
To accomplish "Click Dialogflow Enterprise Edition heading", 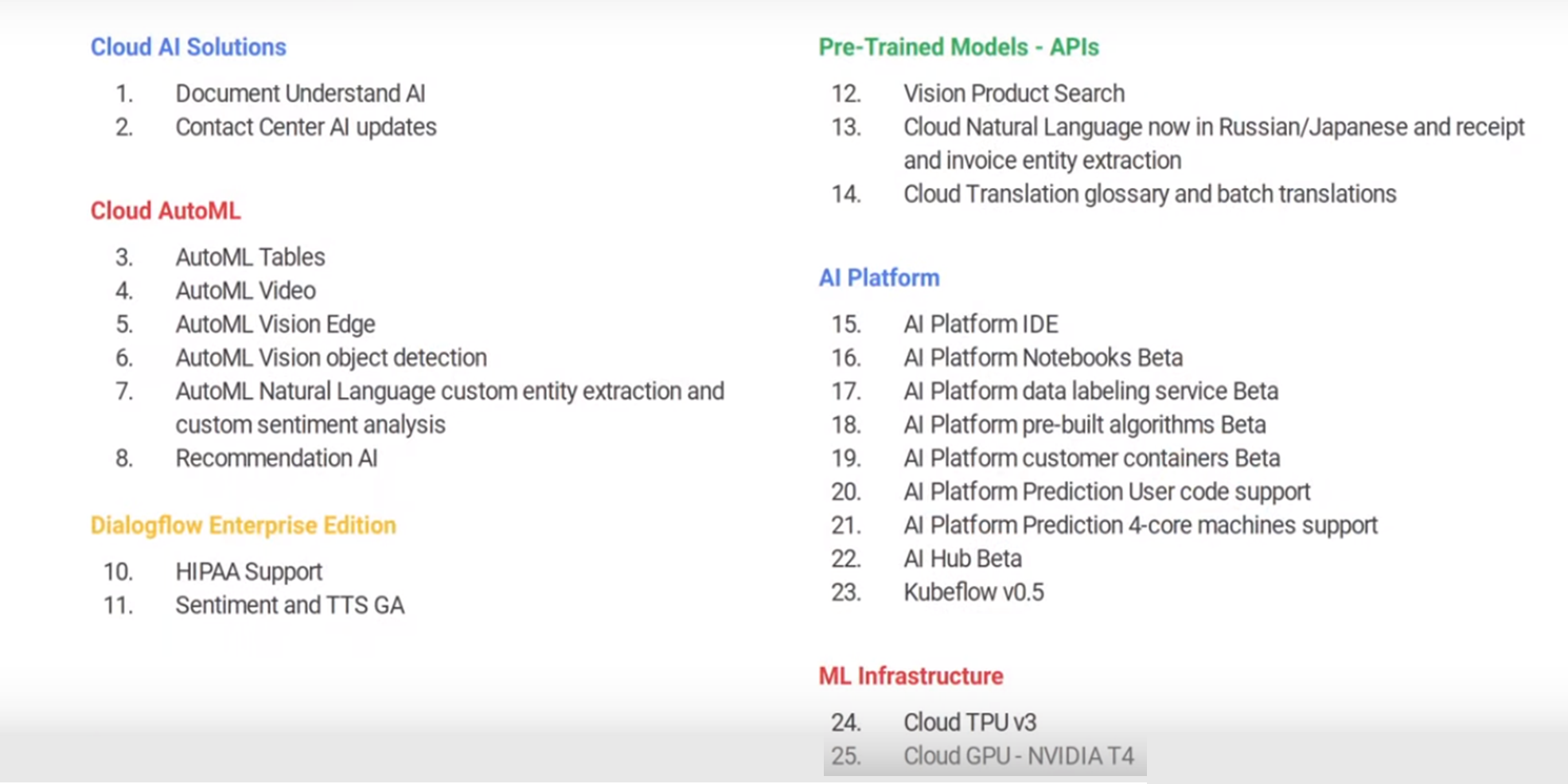I will 243,525.
